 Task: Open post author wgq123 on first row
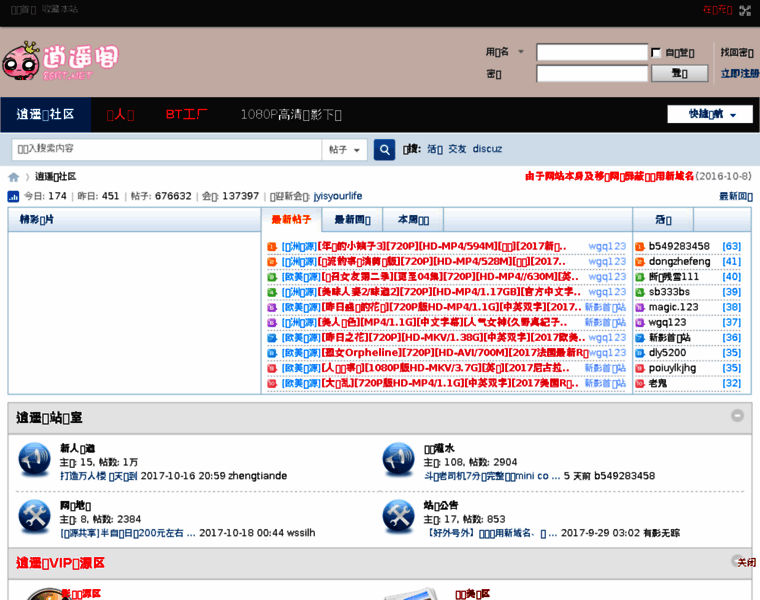click(x=607, y=247)
